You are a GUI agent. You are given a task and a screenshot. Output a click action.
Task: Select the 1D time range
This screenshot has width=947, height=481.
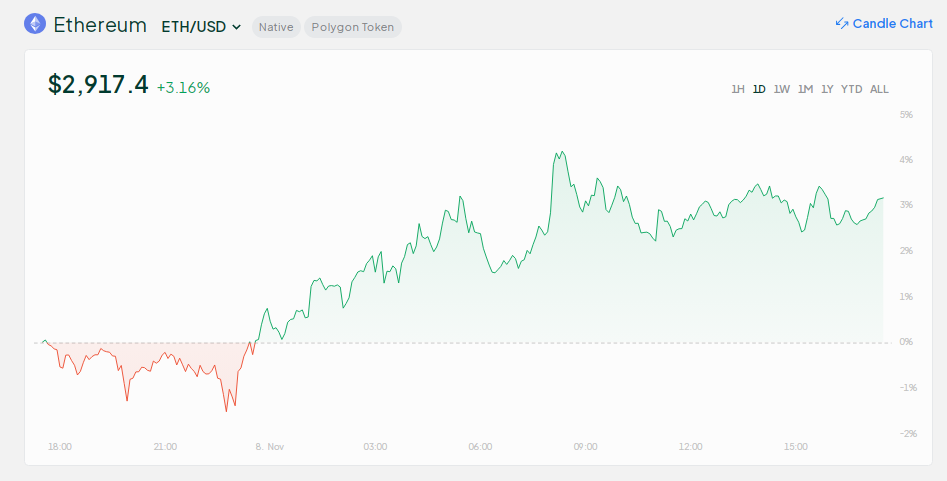[759, 89]
